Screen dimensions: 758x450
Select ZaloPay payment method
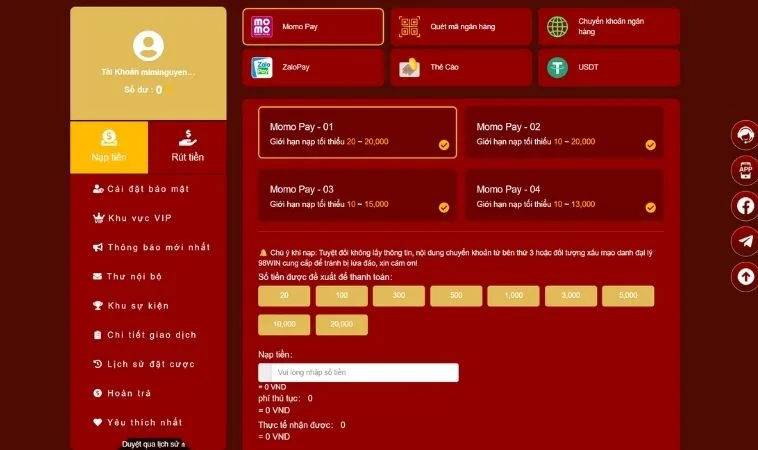(x=313, y=67)
